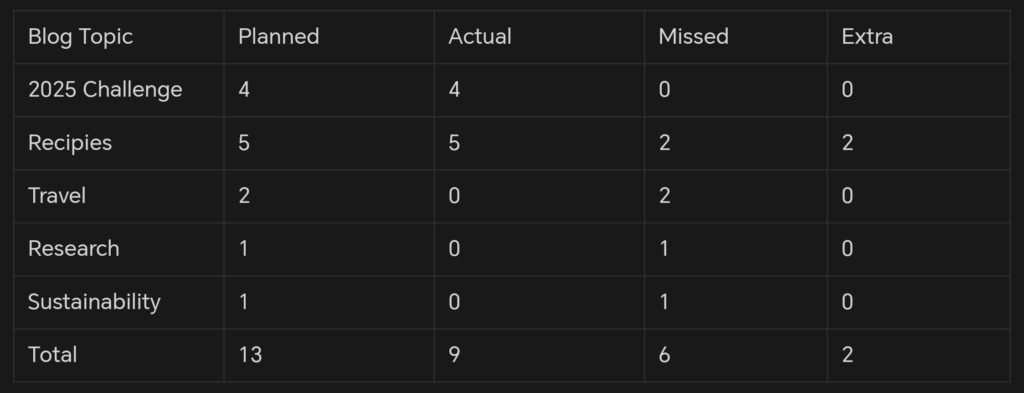Select the Sustainability topic cell
1024x393 pixels.
[x=94, y=302]
